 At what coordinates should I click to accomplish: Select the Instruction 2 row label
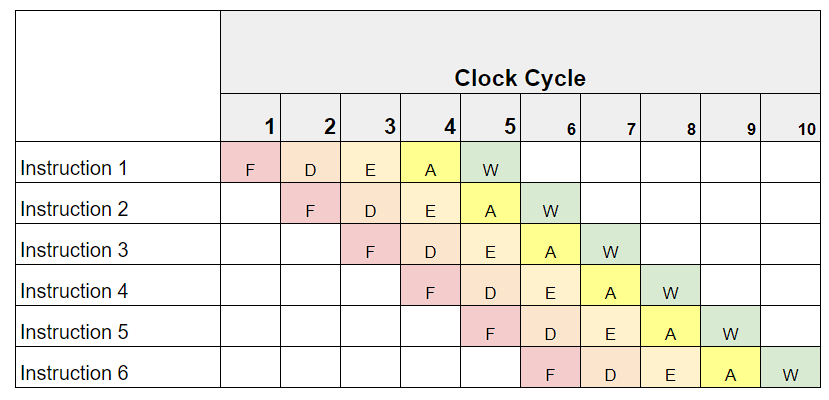coord(75,209)
